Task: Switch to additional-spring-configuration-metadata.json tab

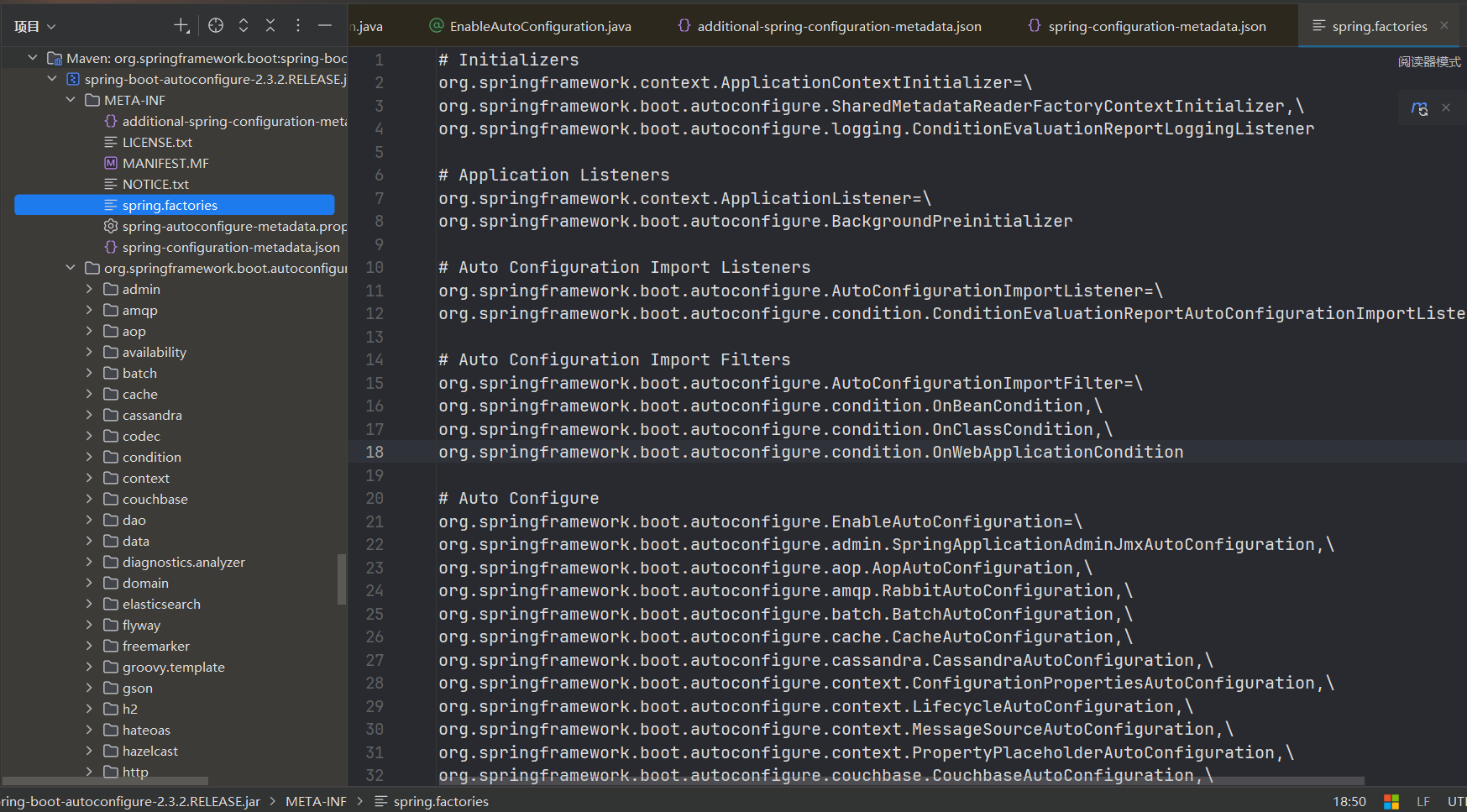Action: tap(830, 26)
